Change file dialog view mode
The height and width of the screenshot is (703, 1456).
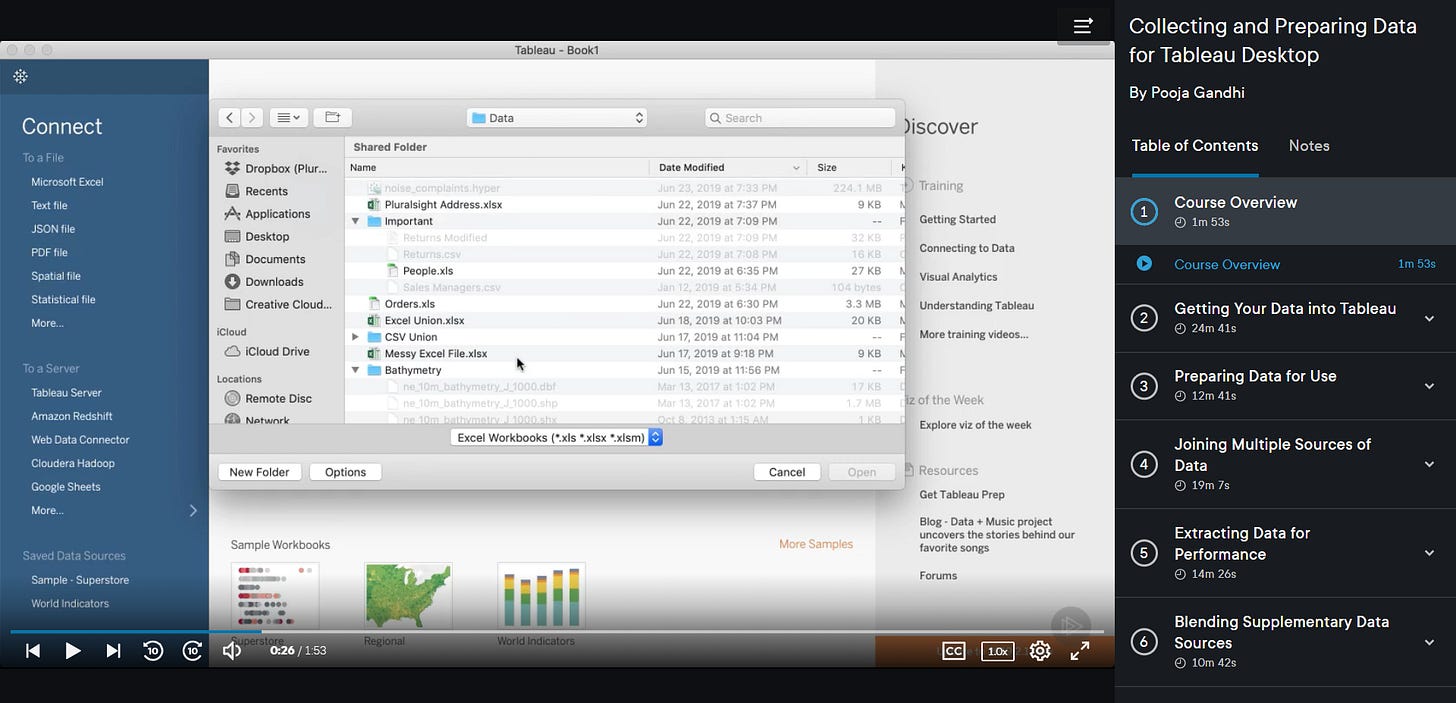tap(289, 118)
